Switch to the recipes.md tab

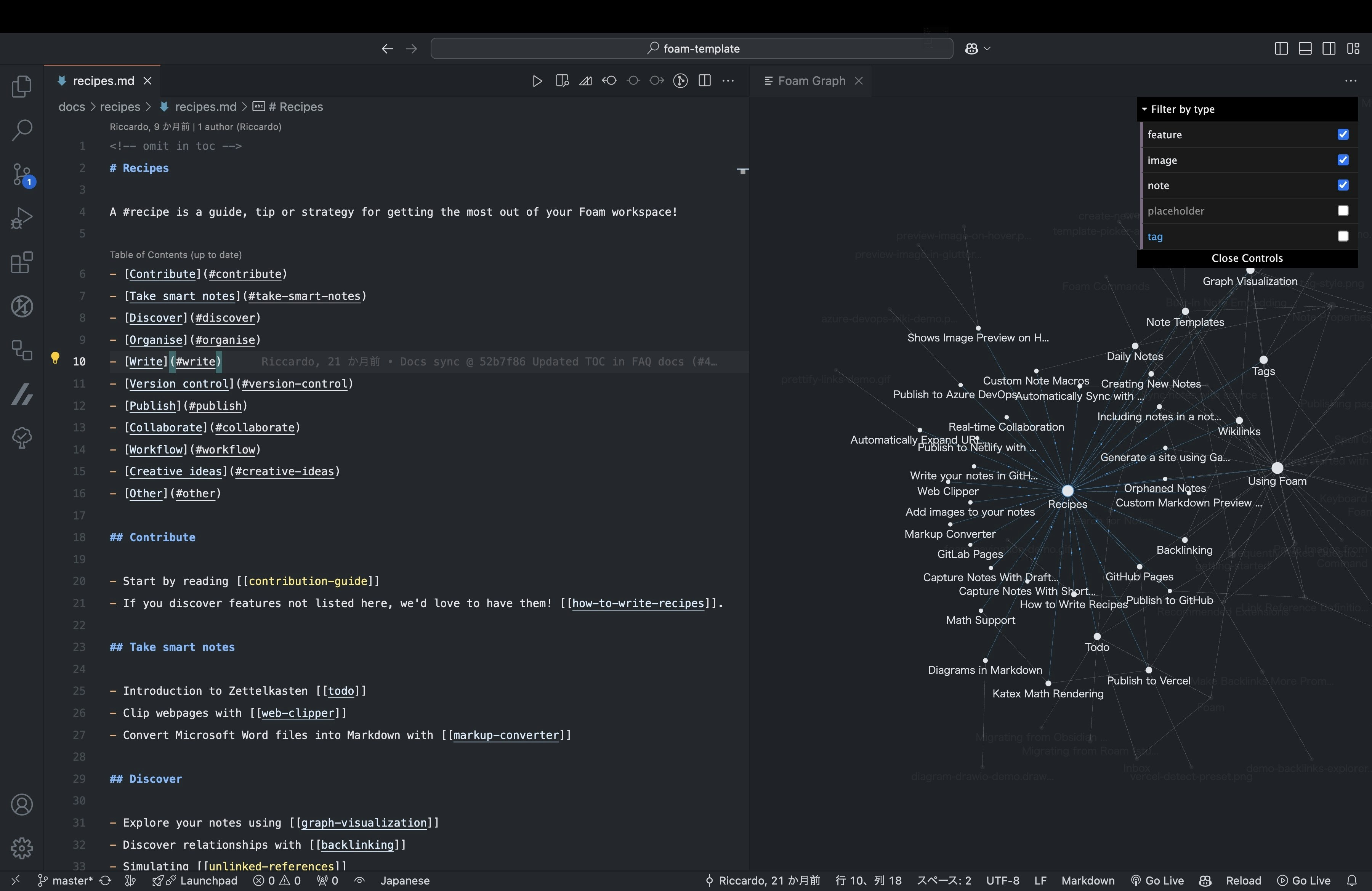tap(103, 81)
